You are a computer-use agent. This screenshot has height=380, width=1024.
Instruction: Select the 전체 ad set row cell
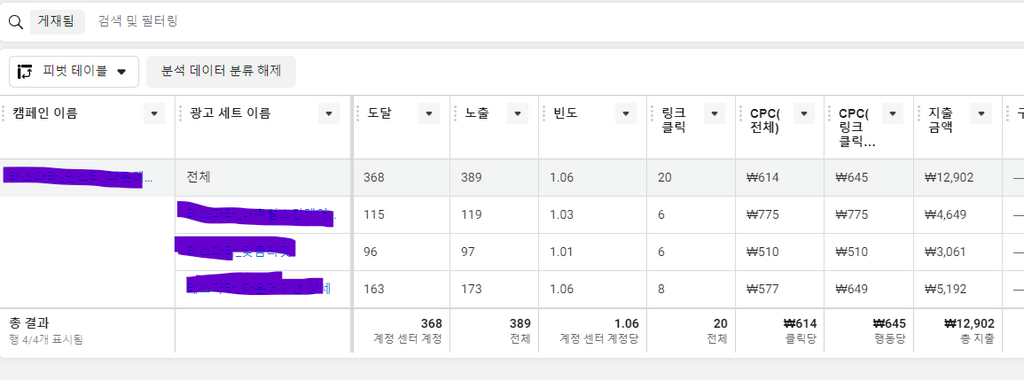tap(263, 177)
